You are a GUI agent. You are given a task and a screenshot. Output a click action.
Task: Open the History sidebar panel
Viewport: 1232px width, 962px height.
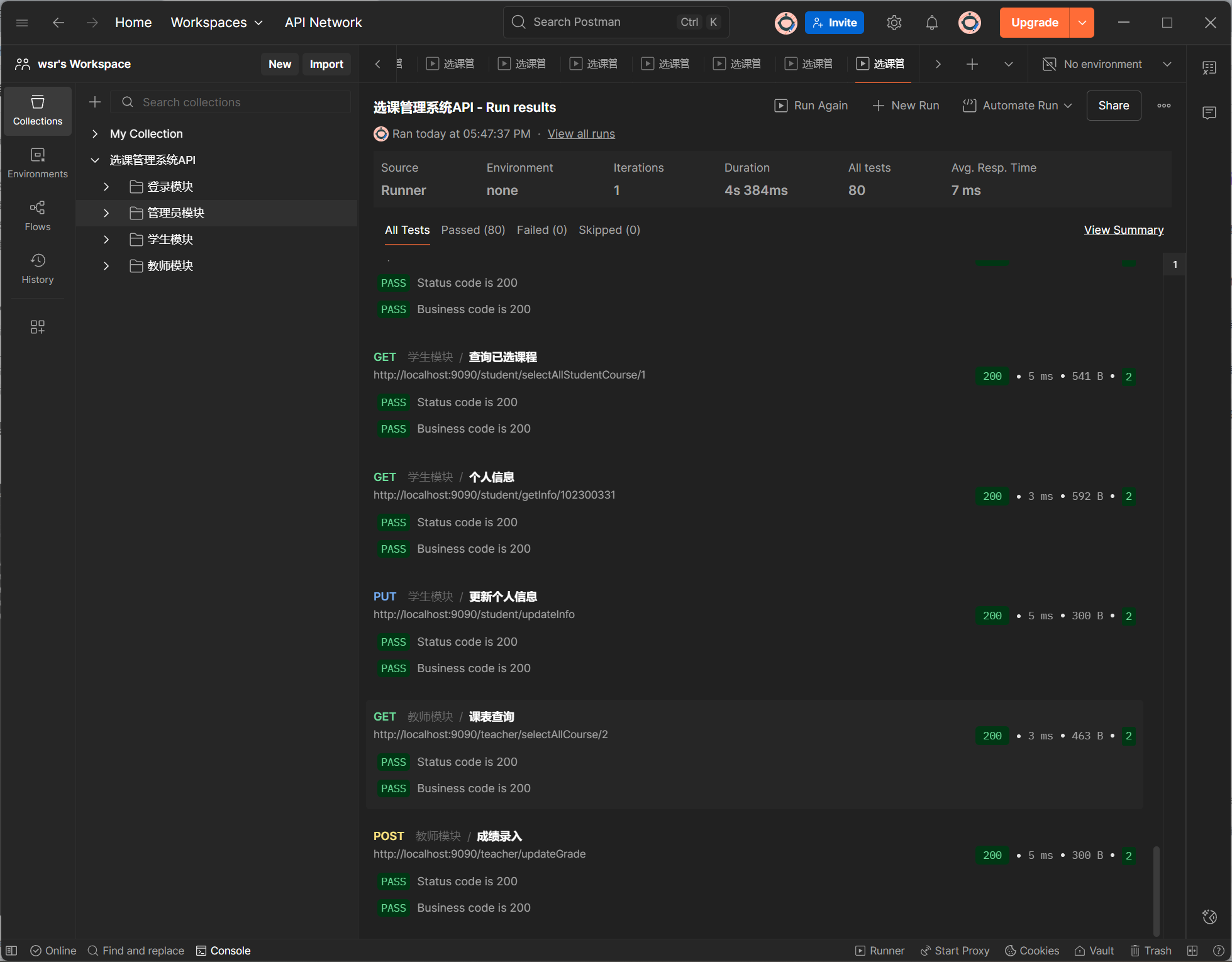coord(38,268)
